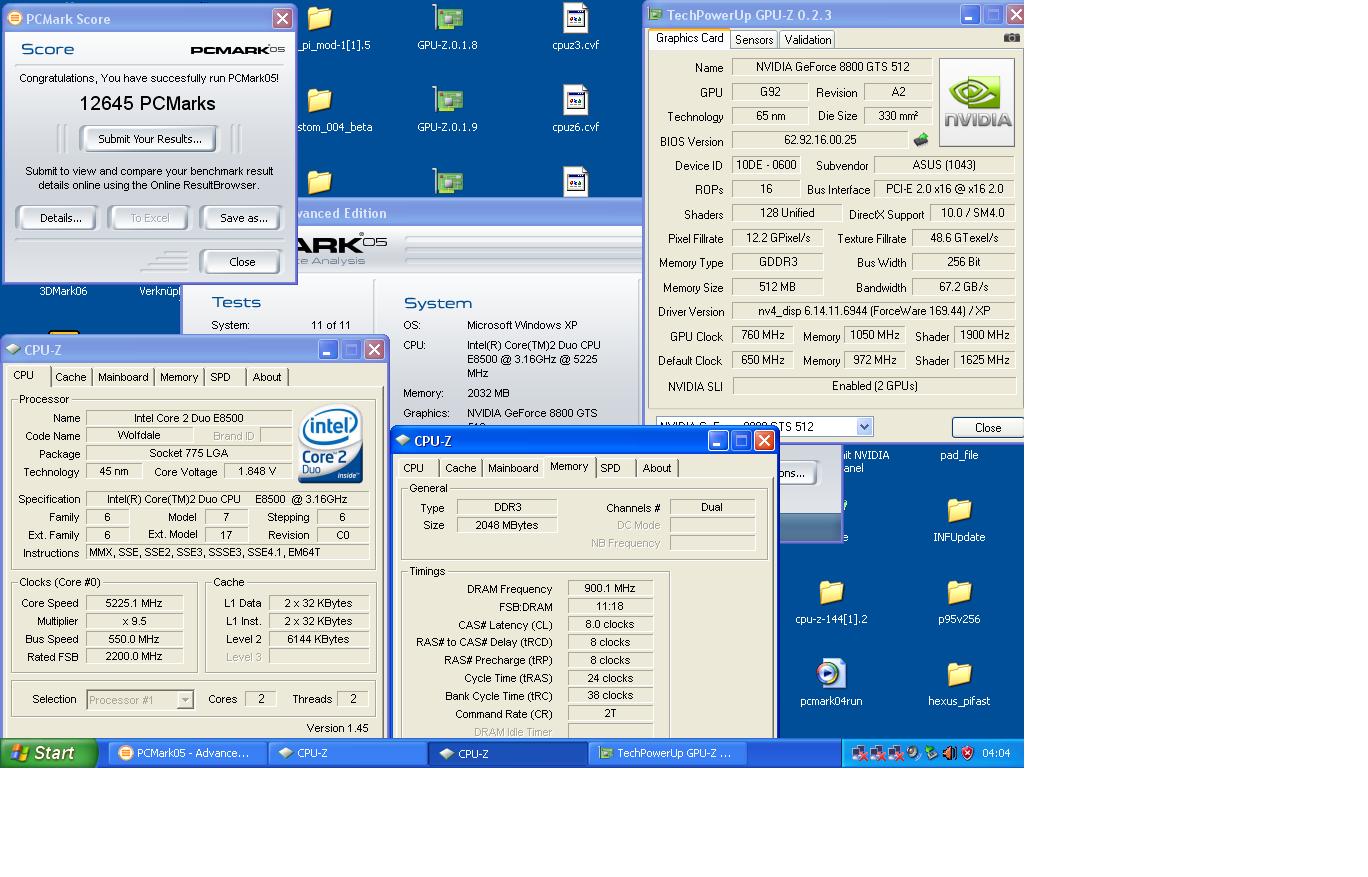Click the 12645 PCMarks score text

coord(147,104)
